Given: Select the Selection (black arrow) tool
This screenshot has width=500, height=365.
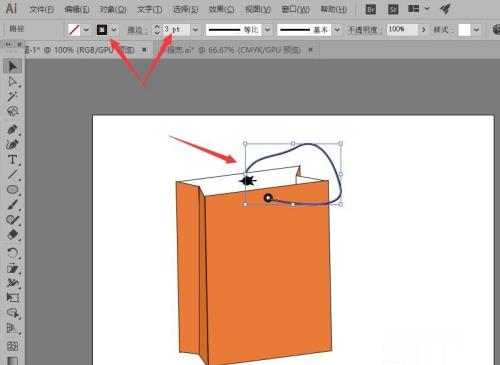Looking at the screenshot, I should [13, 66].
